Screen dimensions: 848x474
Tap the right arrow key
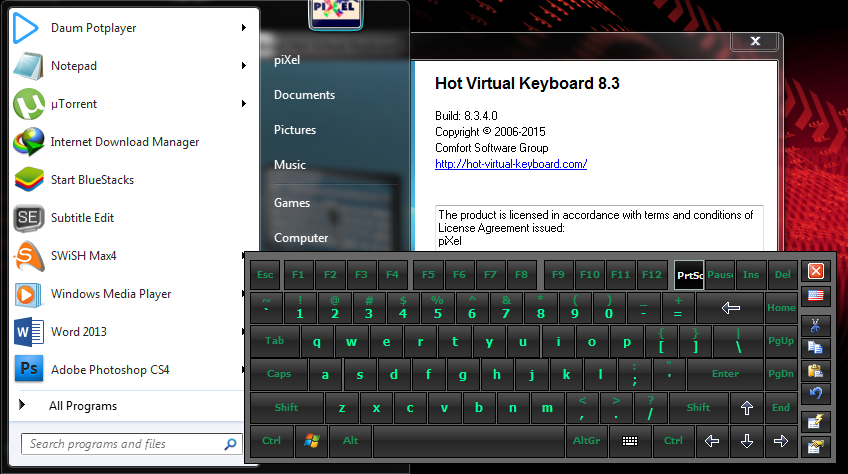click(781, 441)
